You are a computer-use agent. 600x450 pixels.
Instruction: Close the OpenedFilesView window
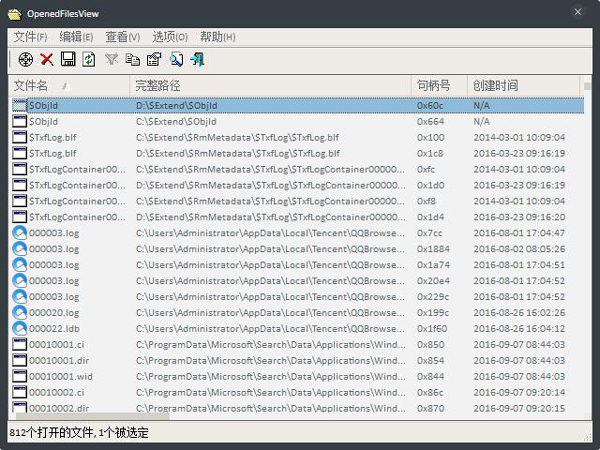[x=578, y=12]
